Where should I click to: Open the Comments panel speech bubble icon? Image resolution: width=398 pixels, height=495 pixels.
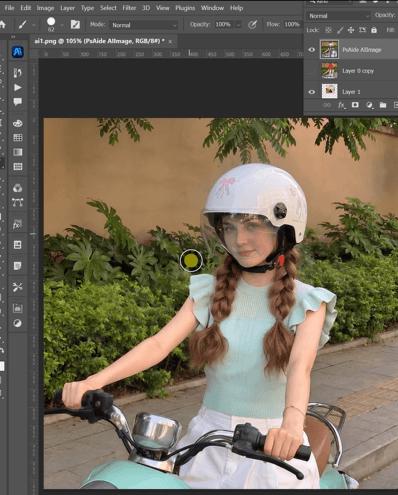click(x=17, y=102)
